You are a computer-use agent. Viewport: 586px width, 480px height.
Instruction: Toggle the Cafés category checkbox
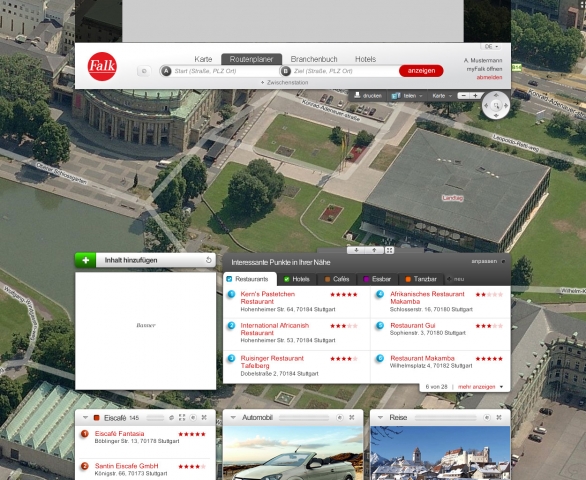click(x=327, y=279)
